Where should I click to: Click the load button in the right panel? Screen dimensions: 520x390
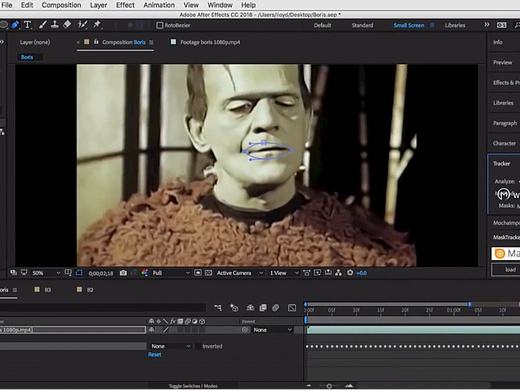click(x=506, y=270)
